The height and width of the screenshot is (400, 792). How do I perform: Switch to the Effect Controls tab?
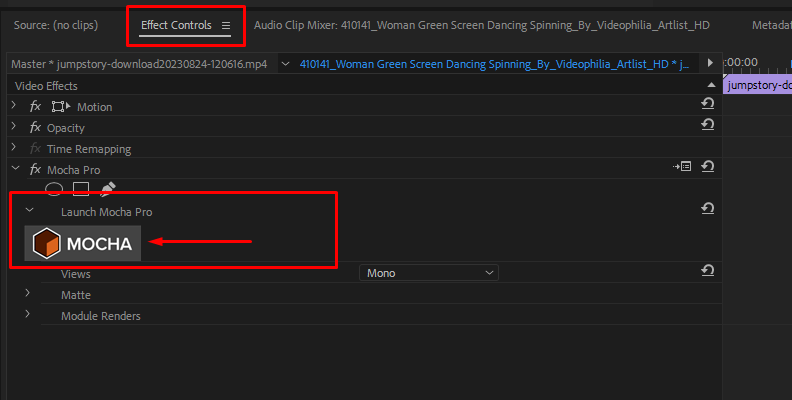(176, 25)
